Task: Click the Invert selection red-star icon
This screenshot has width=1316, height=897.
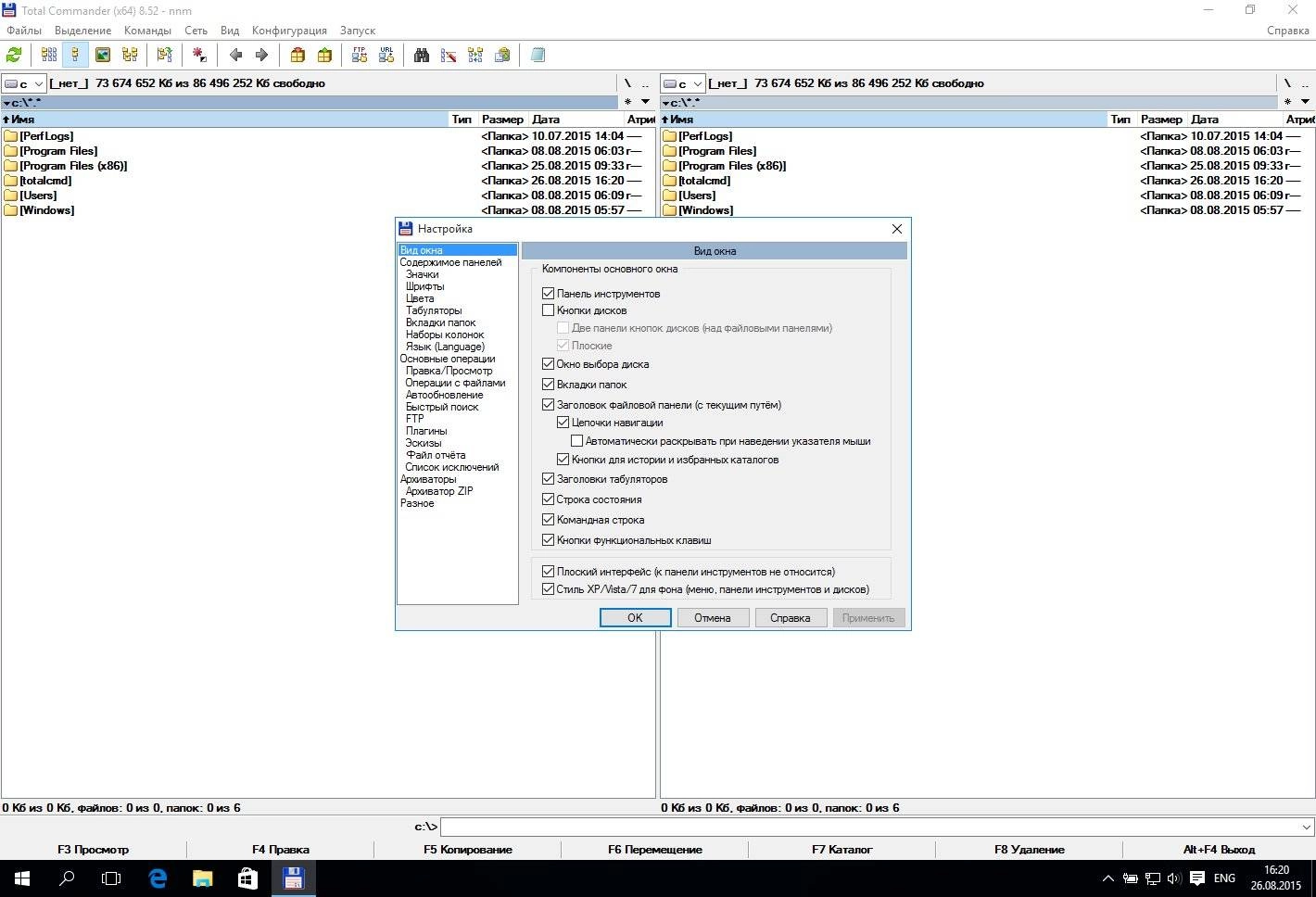Action: [x=199, y=55]
